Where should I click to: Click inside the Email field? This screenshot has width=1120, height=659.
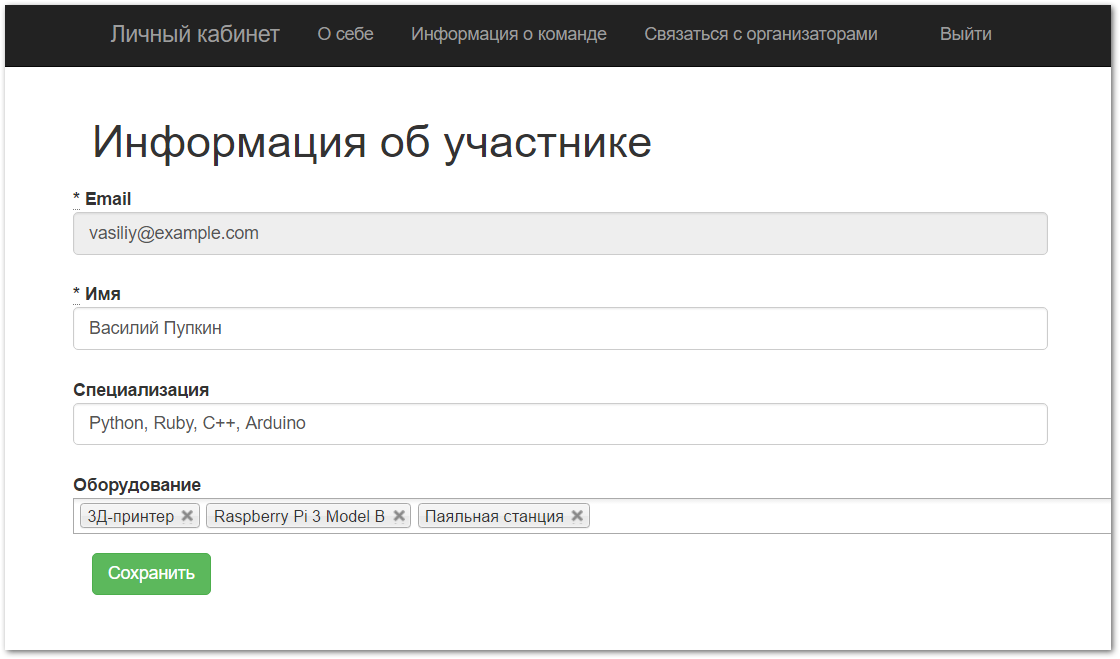tap(560, 233)
